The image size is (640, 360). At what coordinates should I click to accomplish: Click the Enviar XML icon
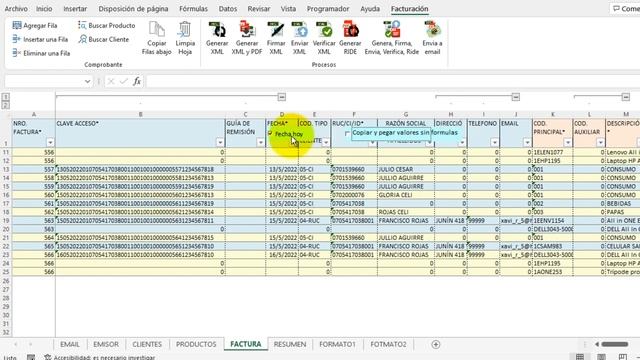click(300, 29)
